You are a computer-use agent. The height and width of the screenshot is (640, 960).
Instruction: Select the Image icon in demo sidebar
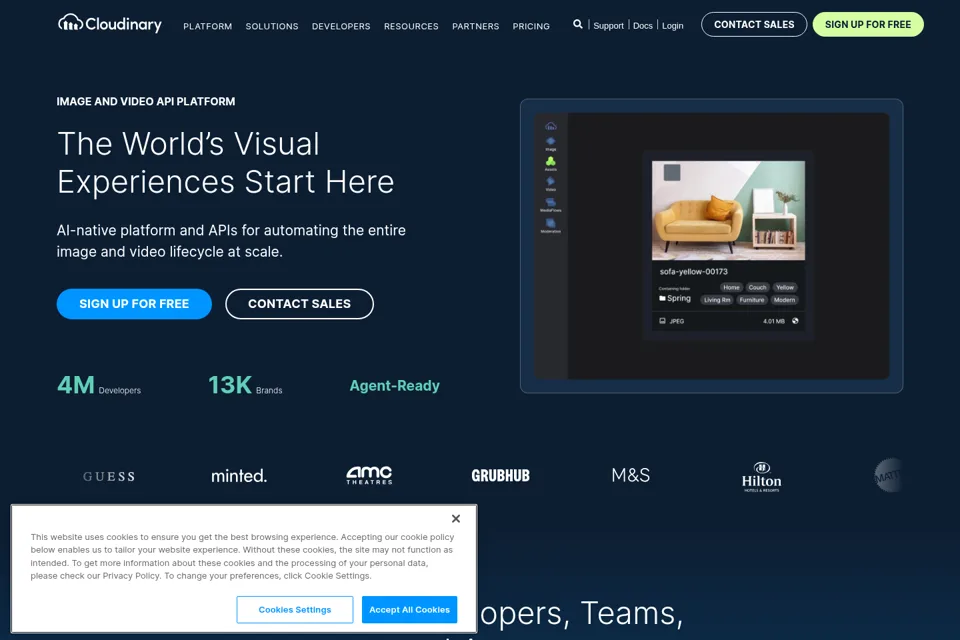click(550, 143)
